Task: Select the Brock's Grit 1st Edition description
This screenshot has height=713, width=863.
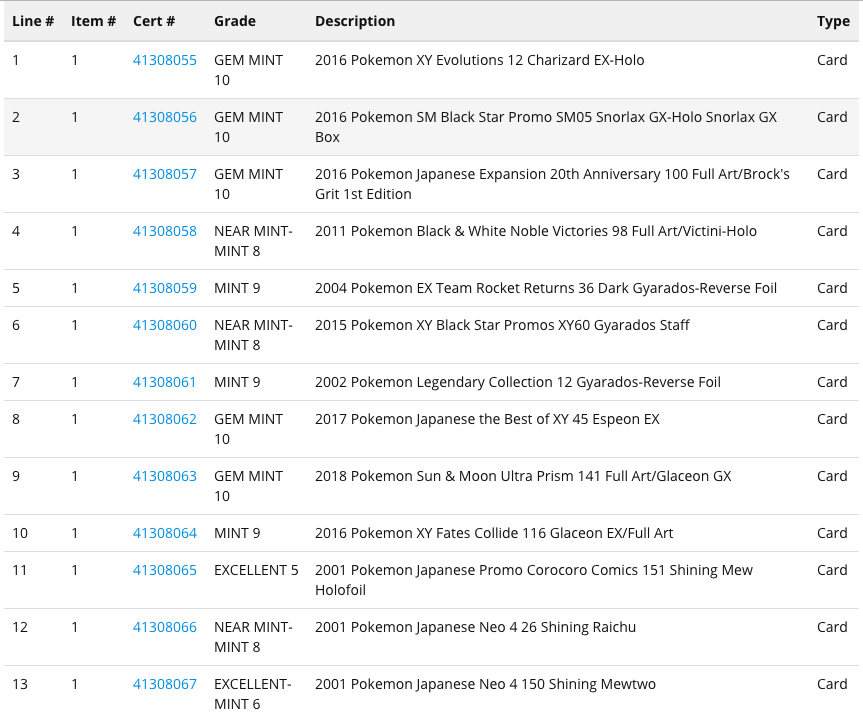Action: pyautogui.click(x=552, y=184)
